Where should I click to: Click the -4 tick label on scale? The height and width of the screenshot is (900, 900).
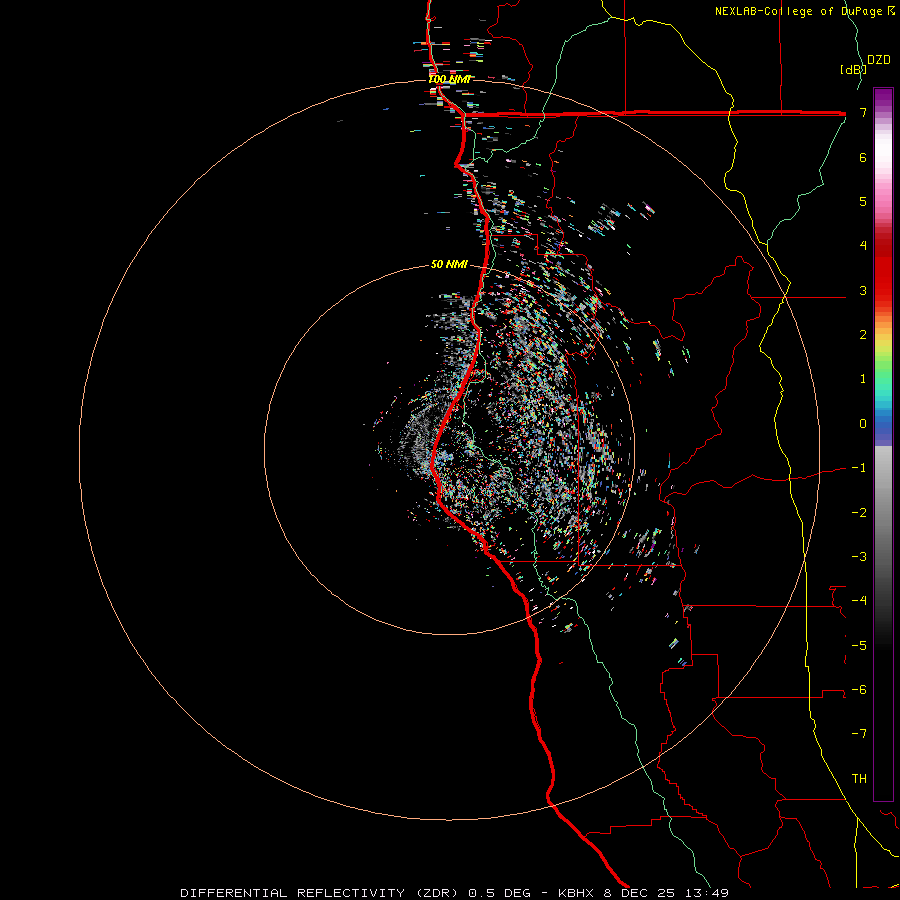[x=859, y=600]
